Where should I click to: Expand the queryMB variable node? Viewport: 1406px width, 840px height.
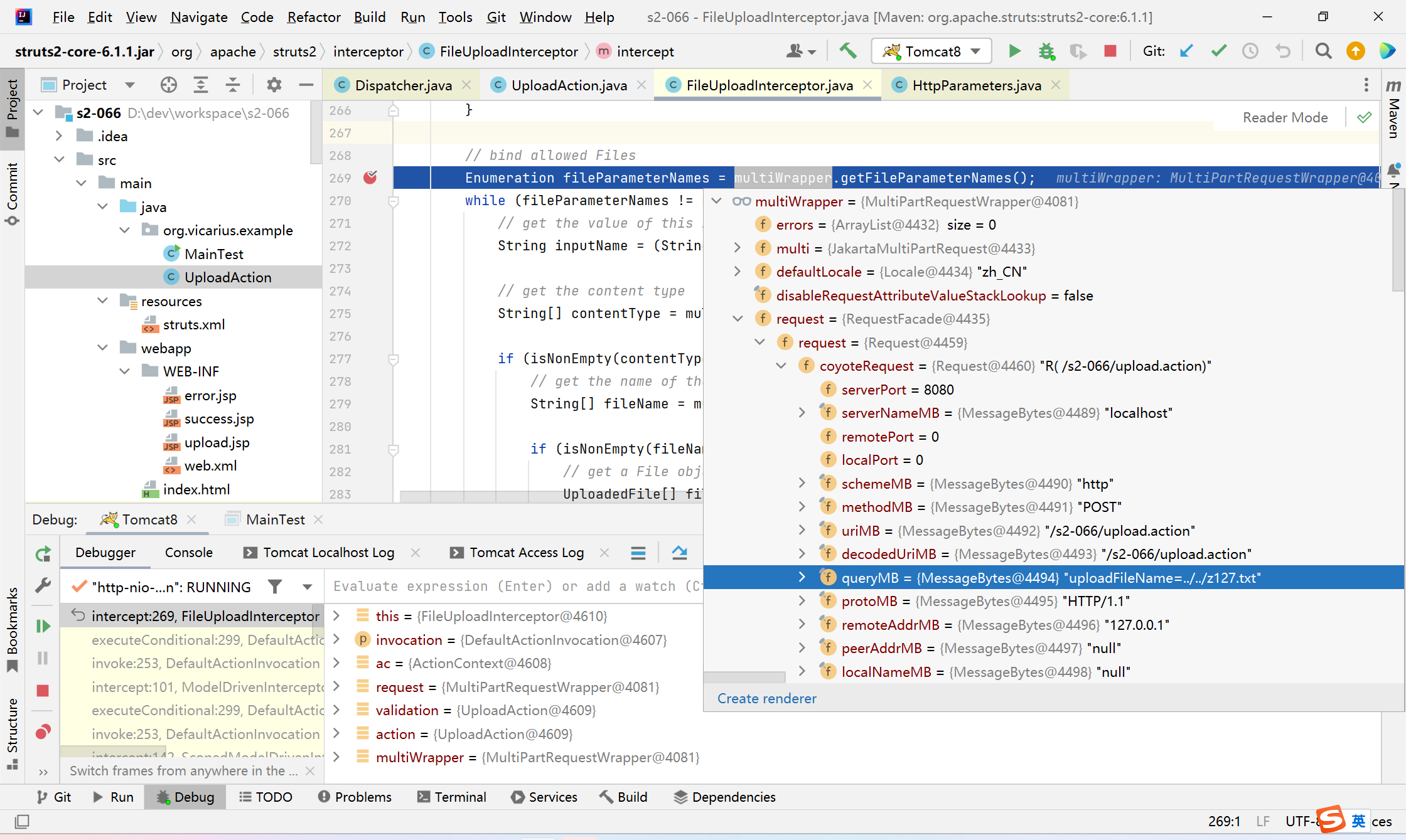(802, 577)
